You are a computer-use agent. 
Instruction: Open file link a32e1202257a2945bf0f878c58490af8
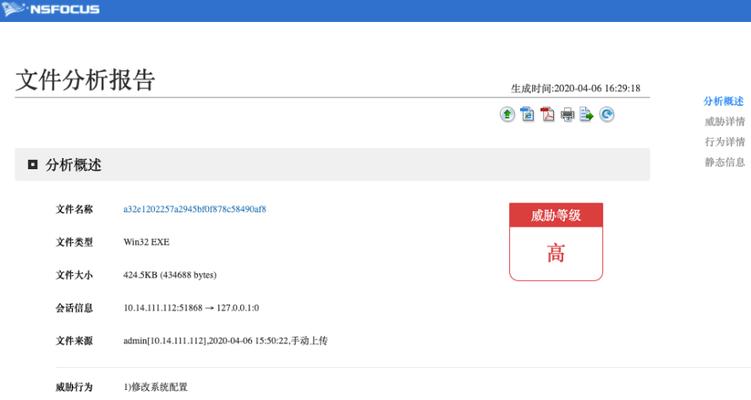(x=194, y=209)
